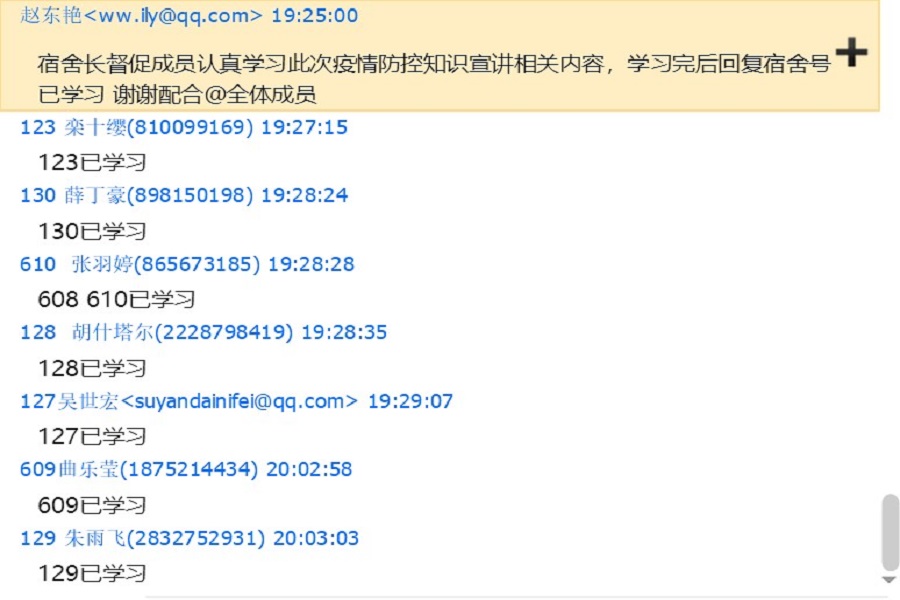Open profile of 128 胡什塔尔

(203, 332)
